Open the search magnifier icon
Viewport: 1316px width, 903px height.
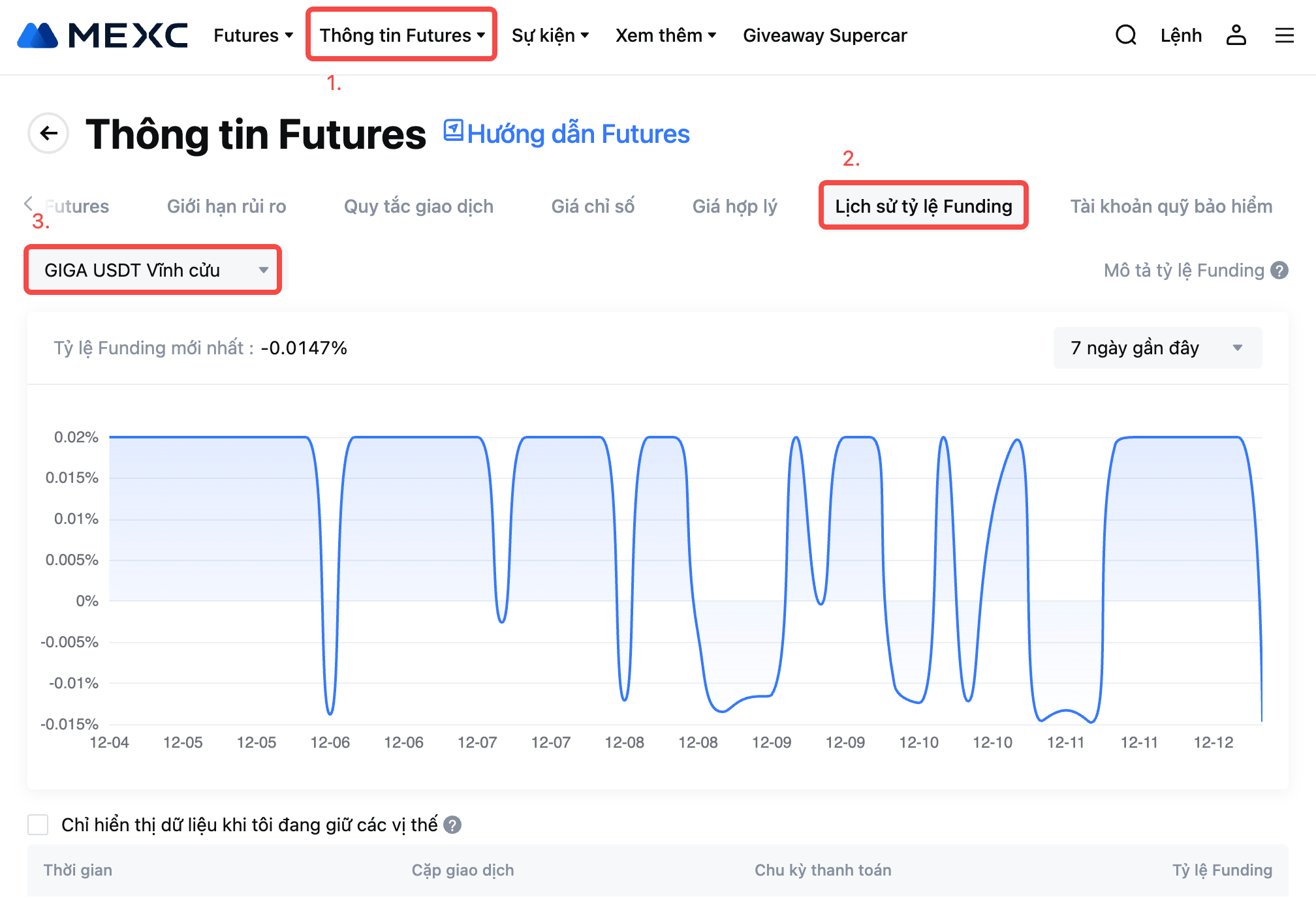click(1125, 35)
